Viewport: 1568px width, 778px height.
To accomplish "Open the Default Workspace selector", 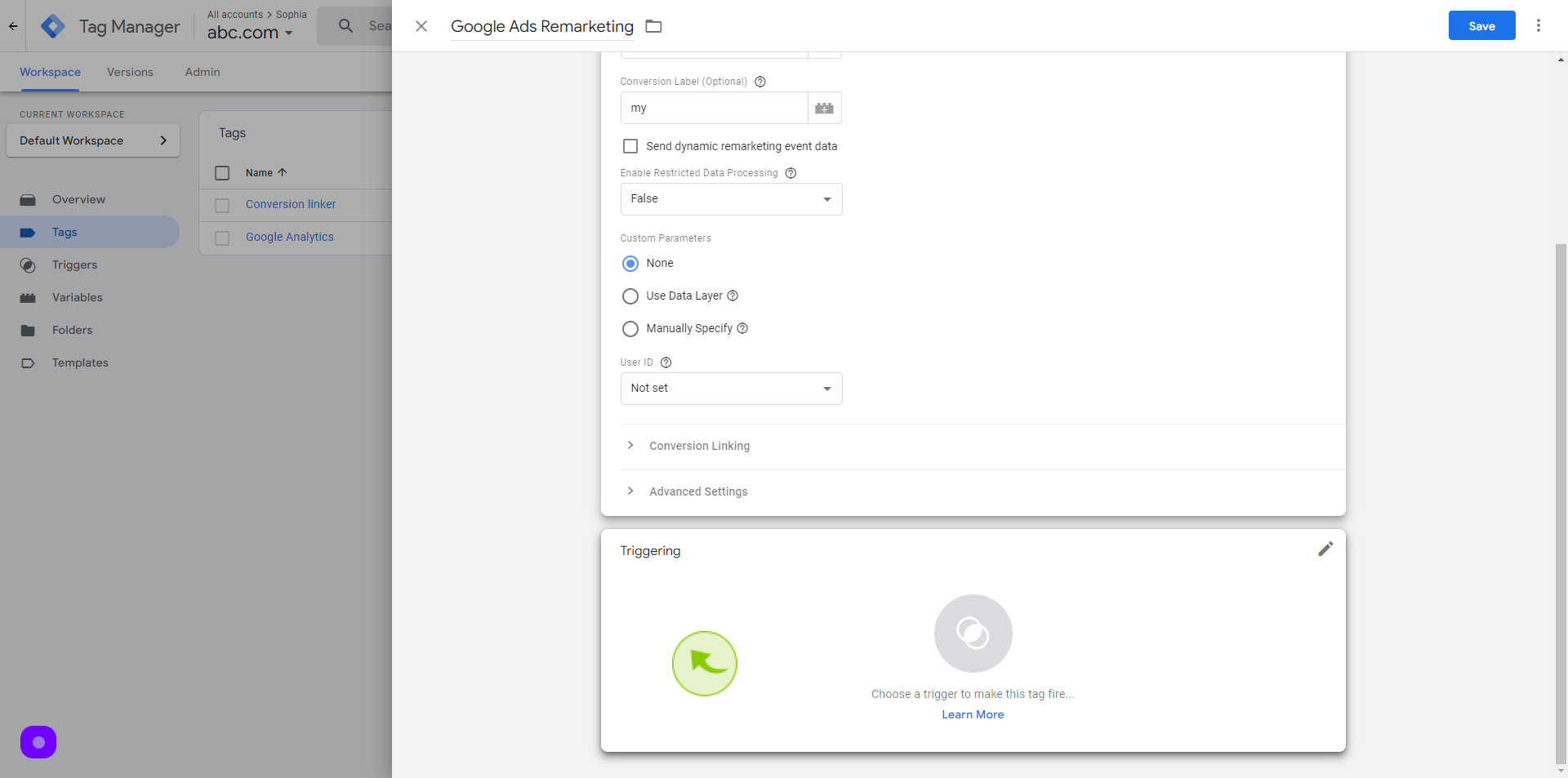I will click(93, 140).
